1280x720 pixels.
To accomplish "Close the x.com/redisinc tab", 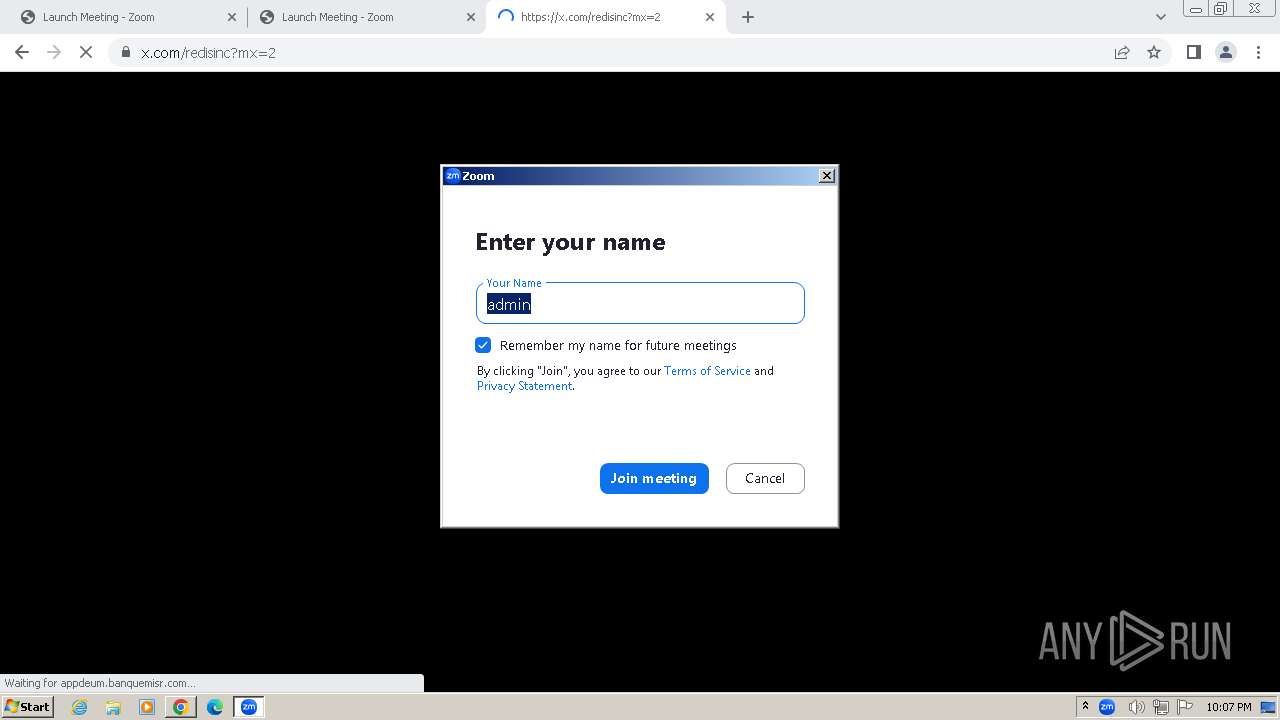I will pyautogui.click(x=710, y=17).
